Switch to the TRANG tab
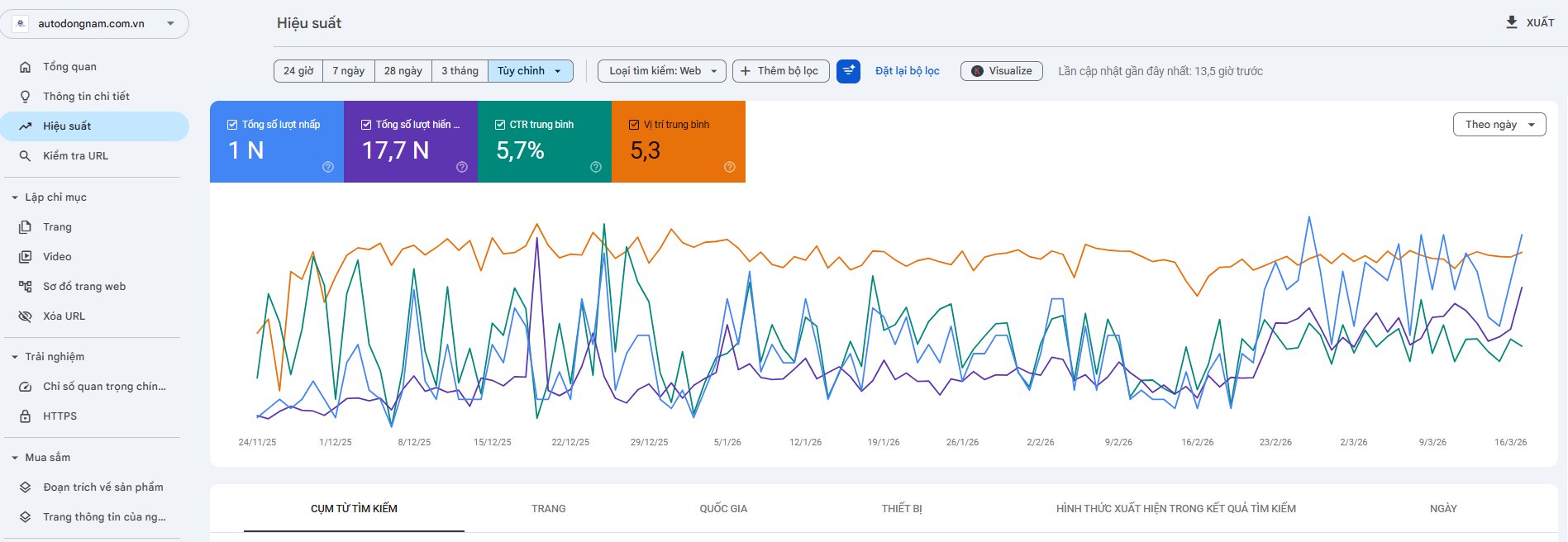 (x=549, y=509)
